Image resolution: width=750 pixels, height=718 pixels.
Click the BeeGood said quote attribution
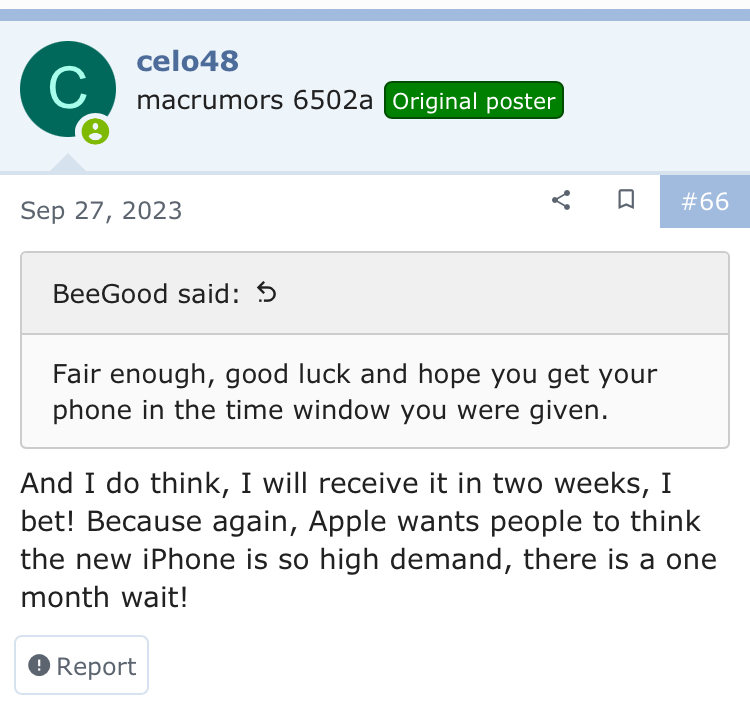(x=146, y=293)
